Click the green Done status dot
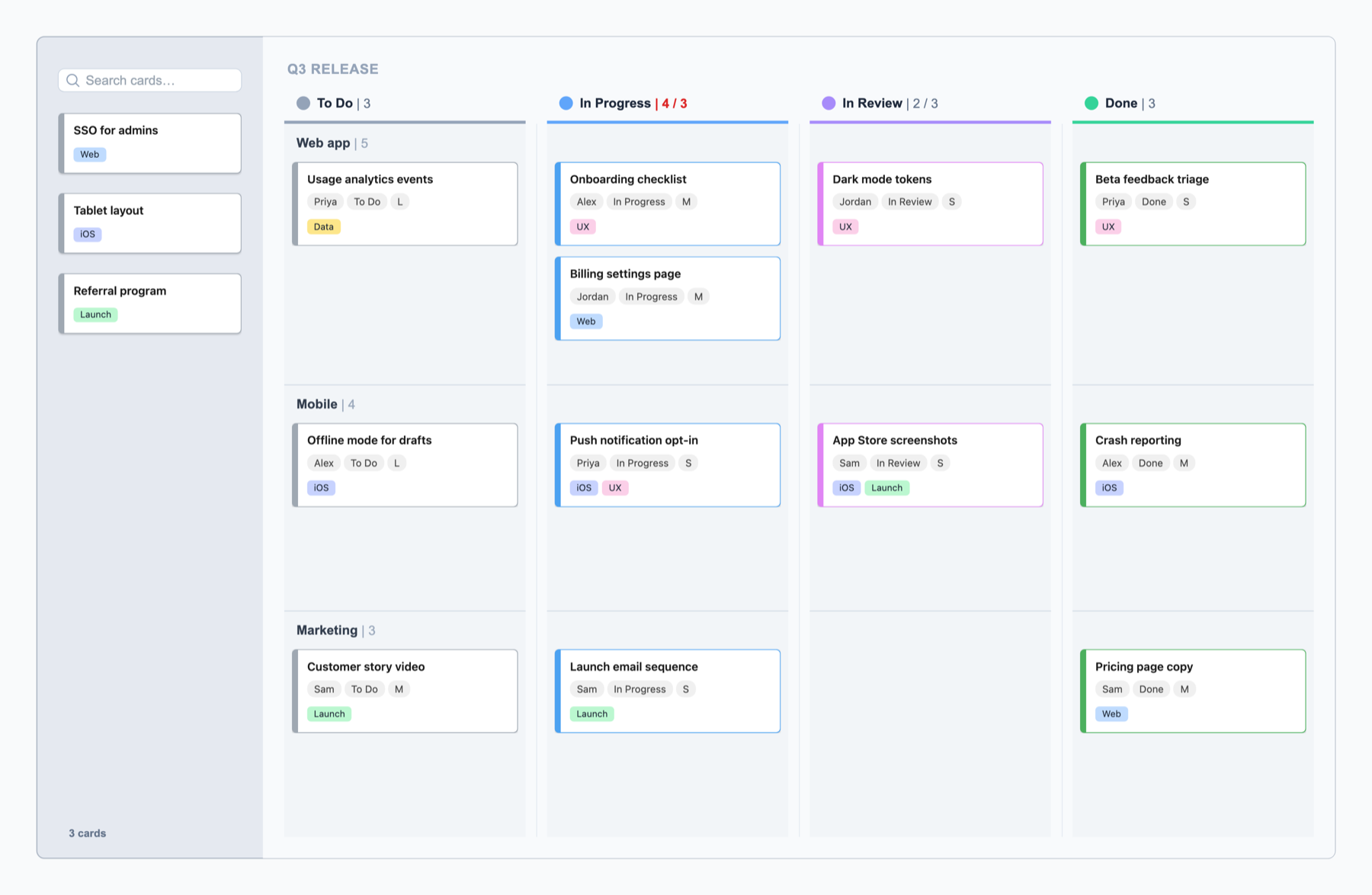Screen dimensions: 1372x895 1092,103
